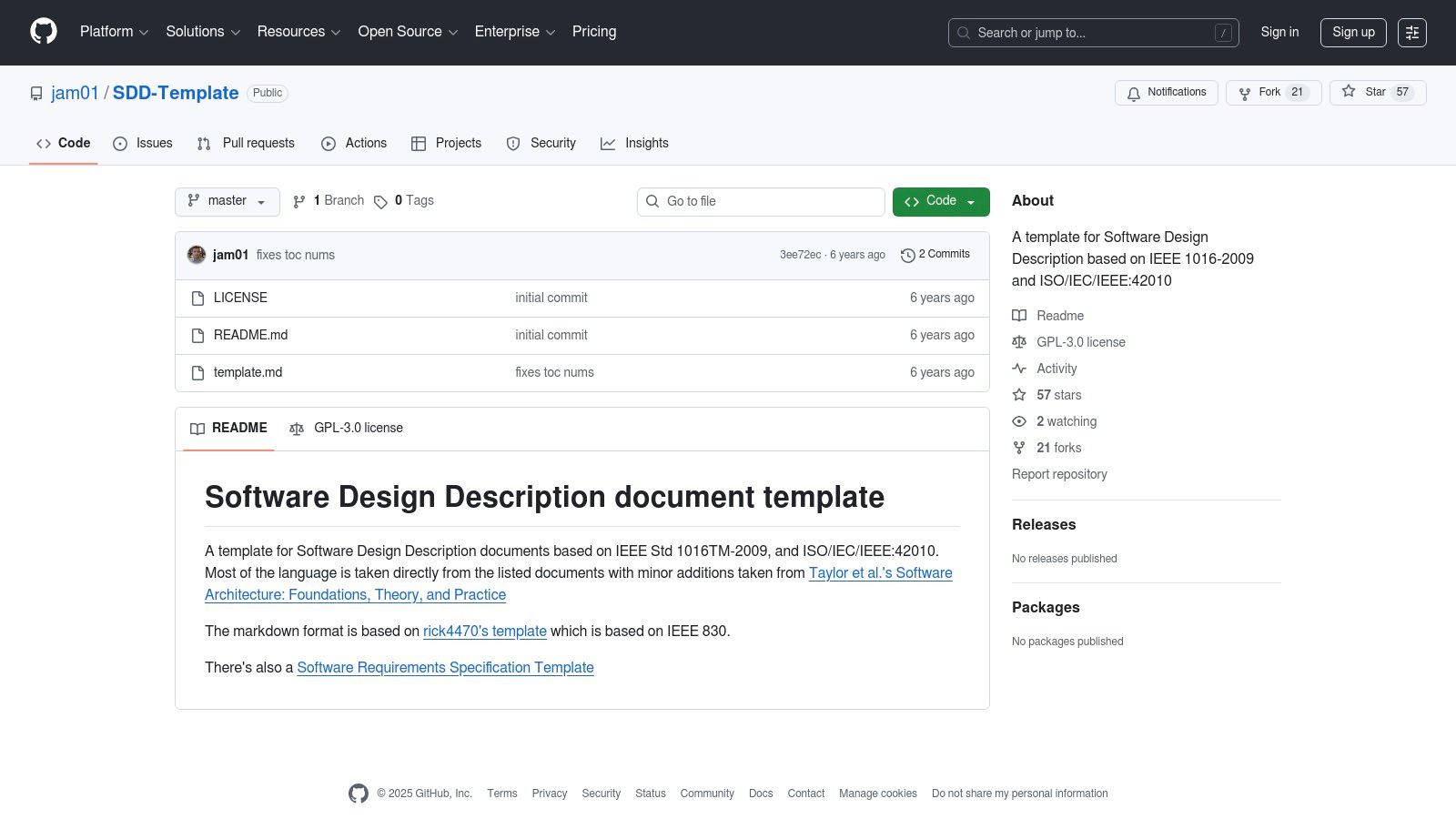View the 1 Branch list
Viewport: 1456px width, 819px height.
[x=329, y=201]
